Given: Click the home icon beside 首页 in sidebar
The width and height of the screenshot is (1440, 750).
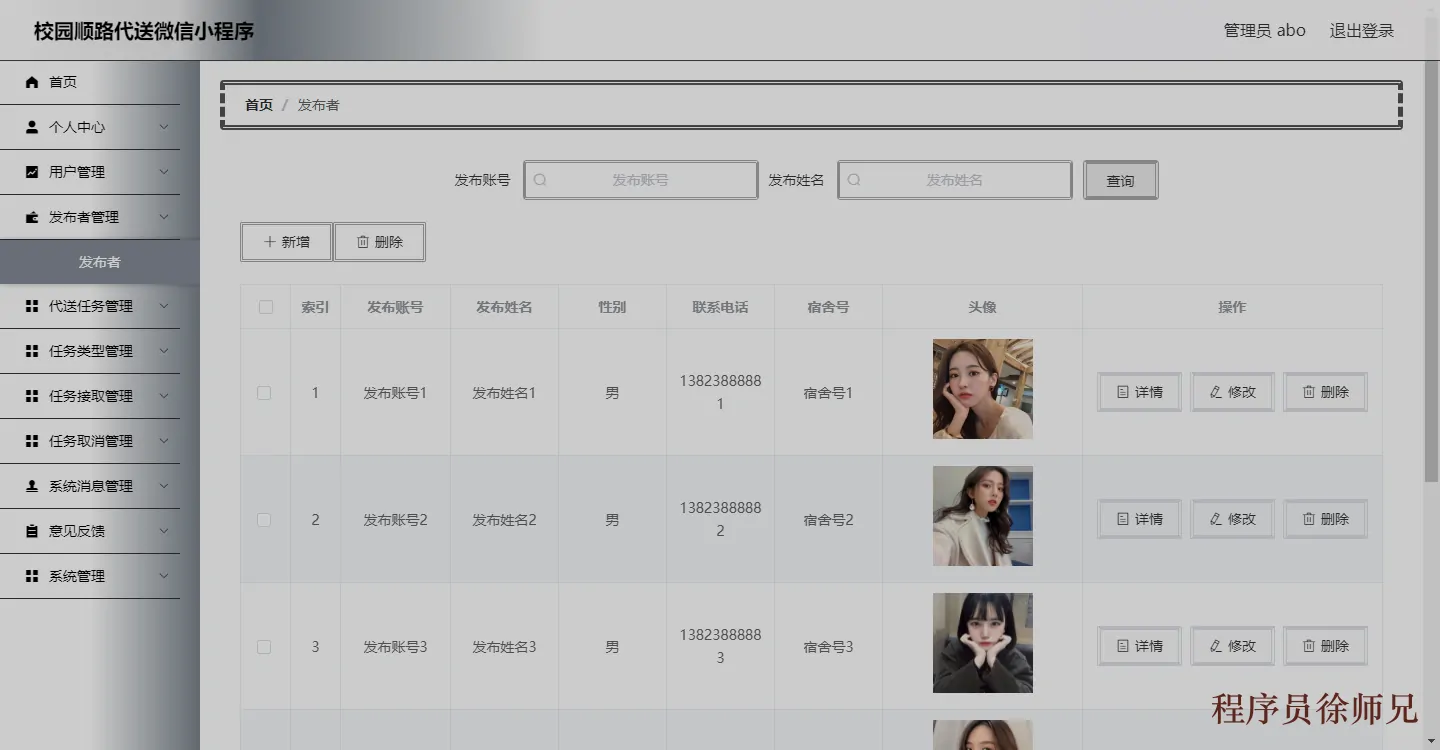Looking at the screenshot, I should pyautogui.click(x=32, y=82).
